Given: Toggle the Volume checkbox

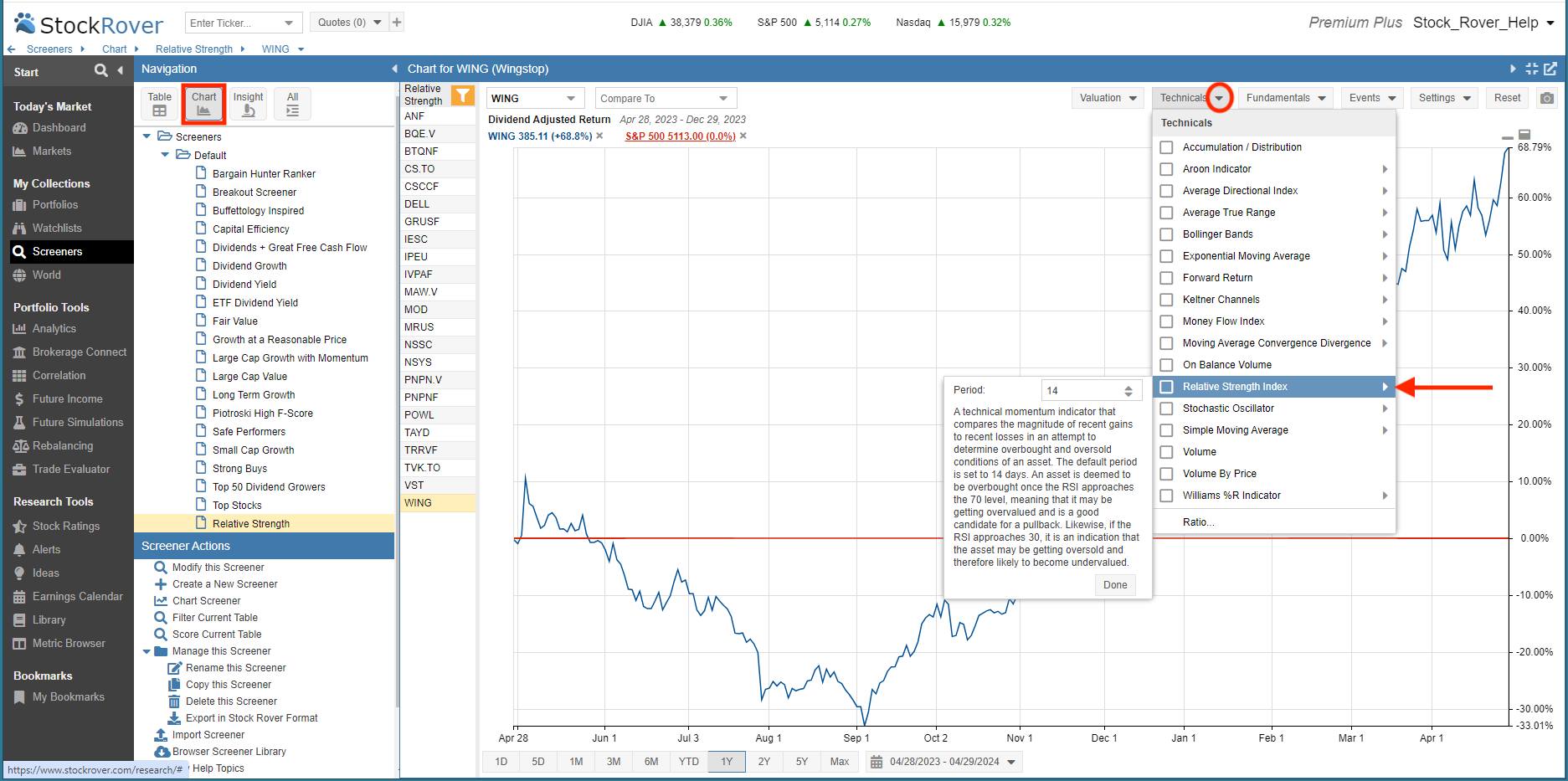Looking at the screenshot, I should click(1166, 452).
